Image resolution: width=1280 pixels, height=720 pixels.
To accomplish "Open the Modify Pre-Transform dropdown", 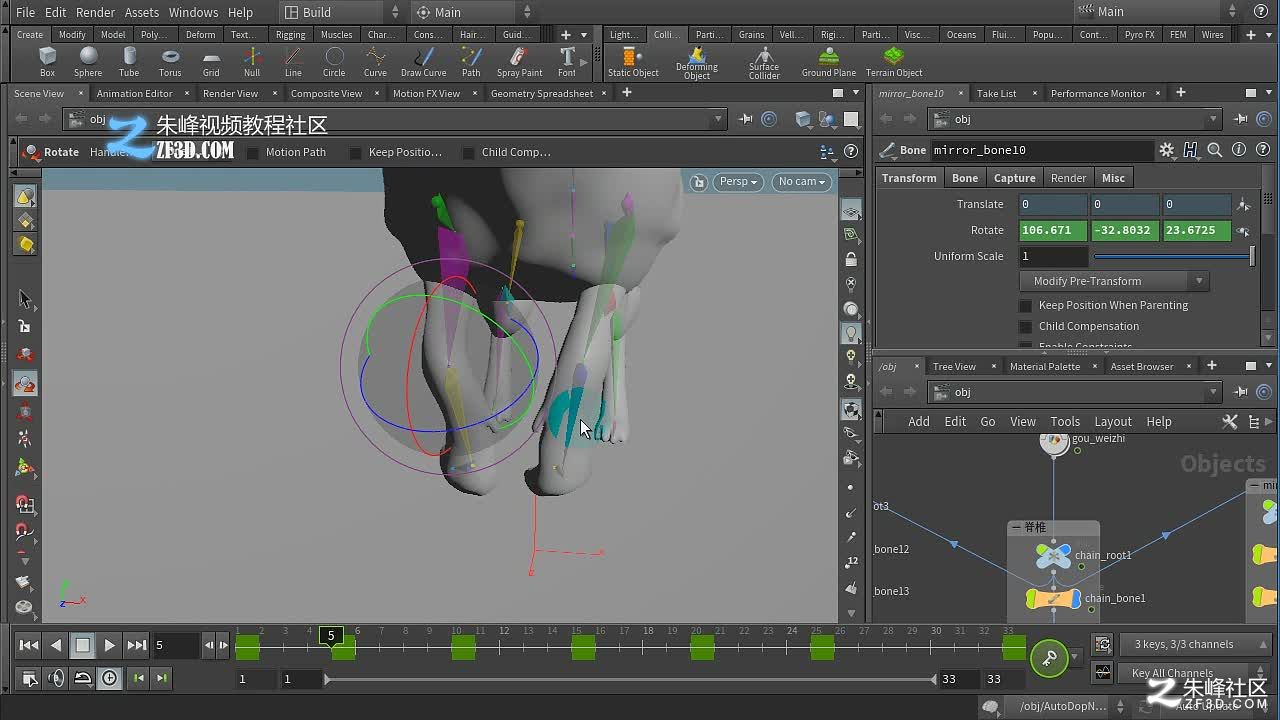I will [x=1115, y=281].
